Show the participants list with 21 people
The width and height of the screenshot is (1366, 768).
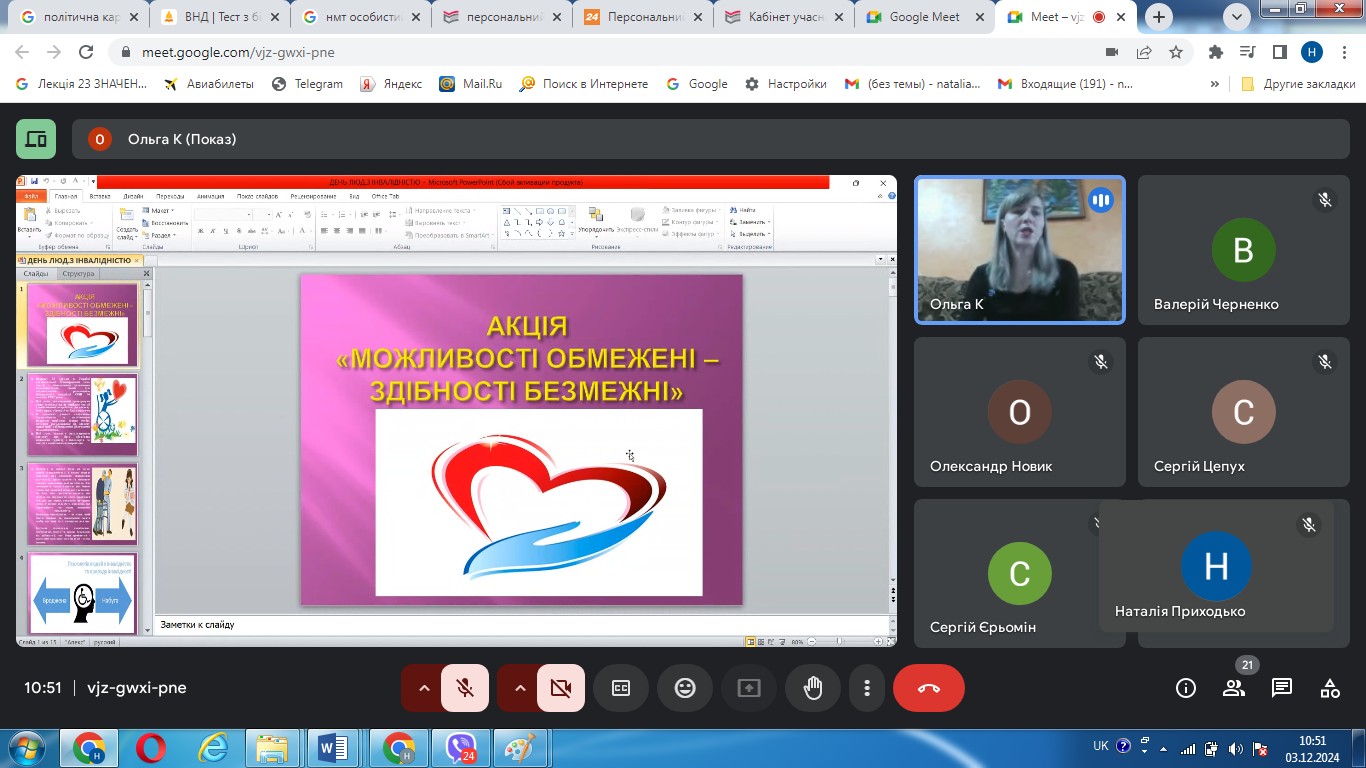coord(1234,688)
